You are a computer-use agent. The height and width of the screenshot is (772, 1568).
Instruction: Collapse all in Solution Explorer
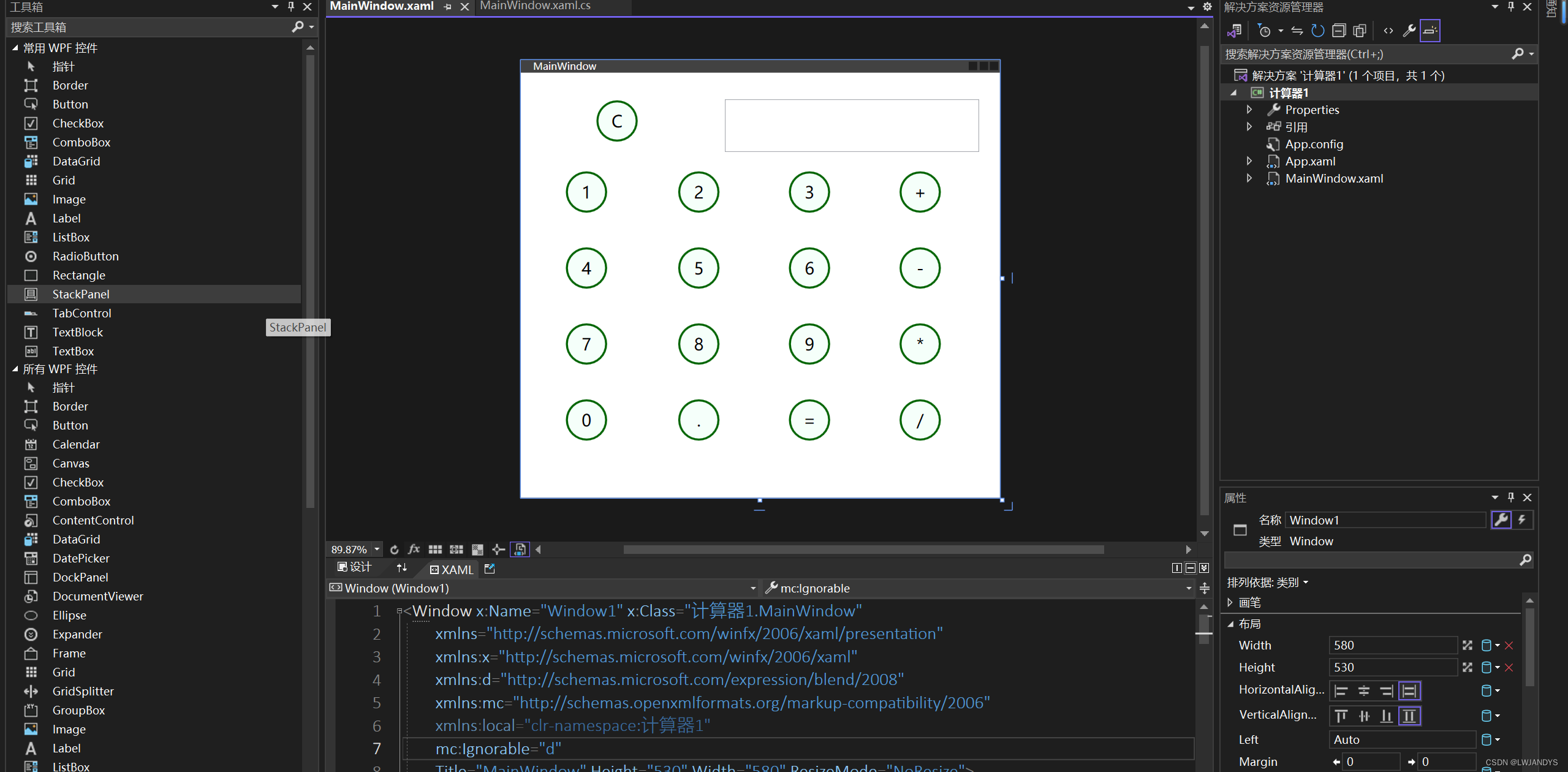tap(1339, 31)
